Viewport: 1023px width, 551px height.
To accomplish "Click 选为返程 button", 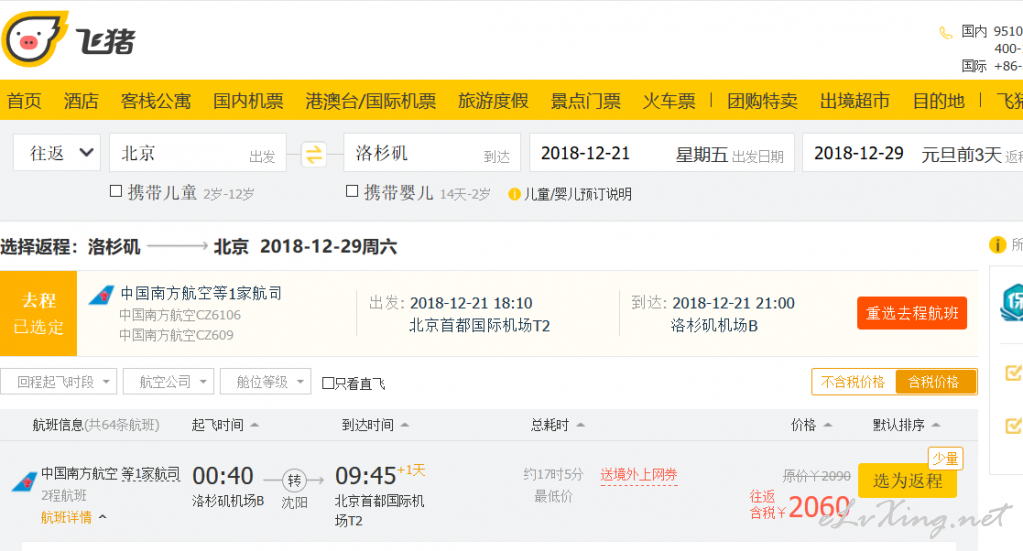I will (x=908, y=481).
